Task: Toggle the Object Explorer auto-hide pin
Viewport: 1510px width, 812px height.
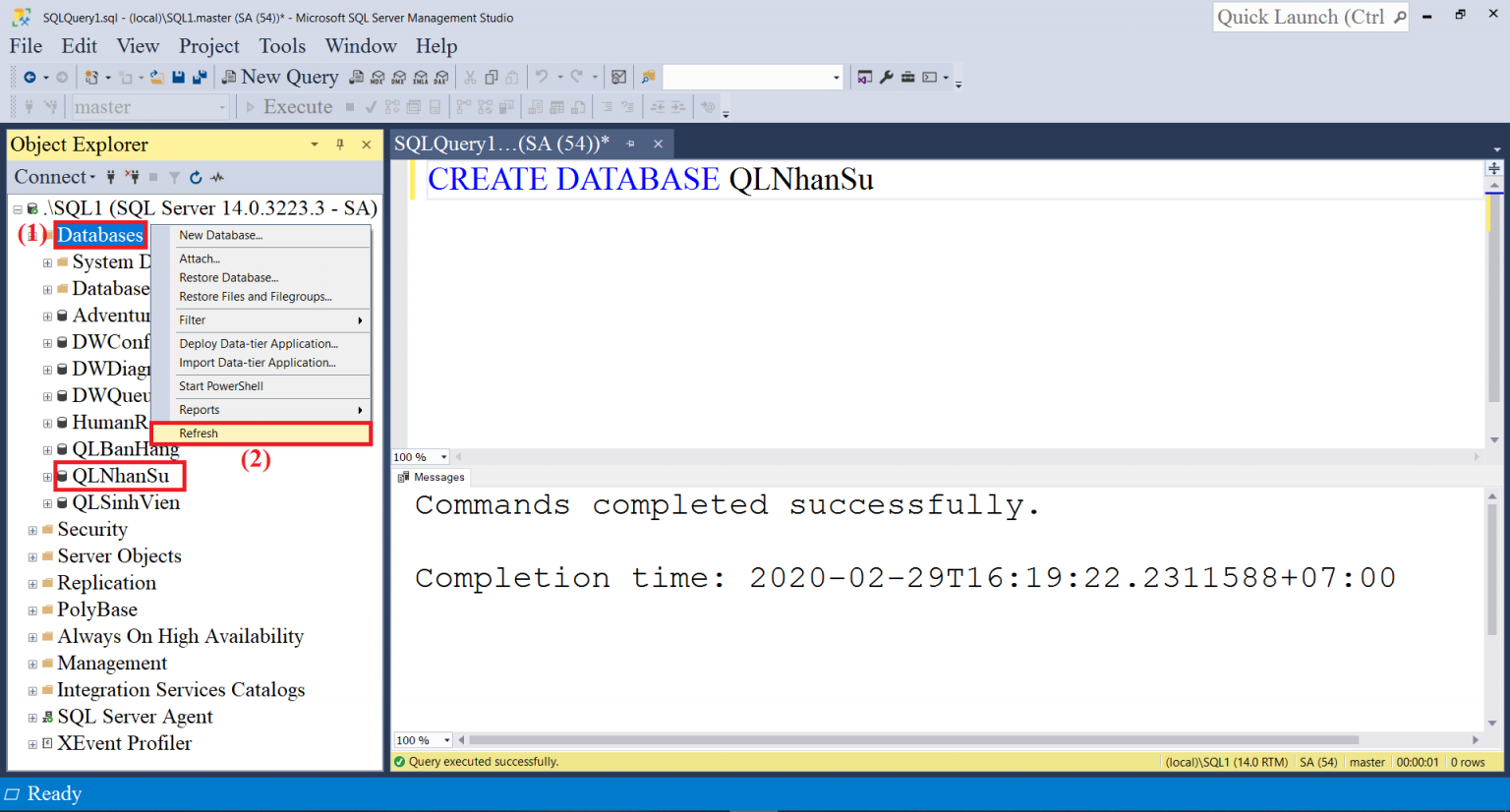Action: [340, 145]
